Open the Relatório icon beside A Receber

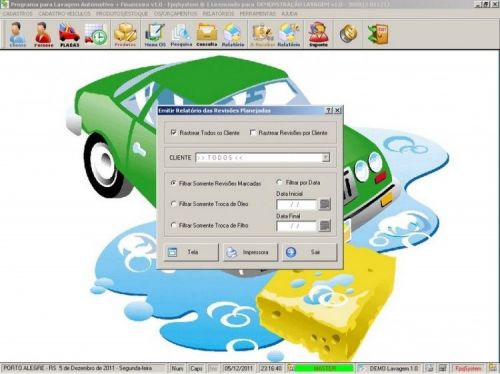(x=289, y=34)
